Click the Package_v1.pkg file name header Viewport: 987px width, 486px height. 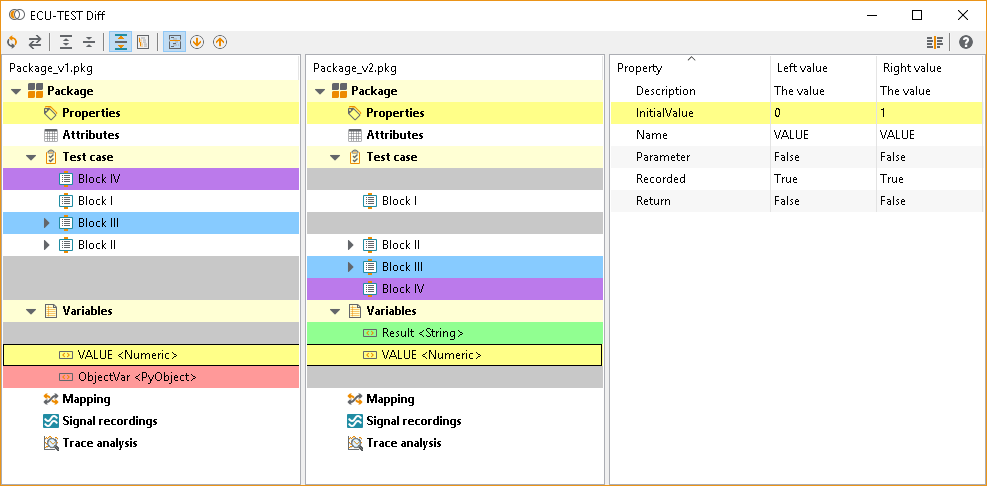click(51, 68)
